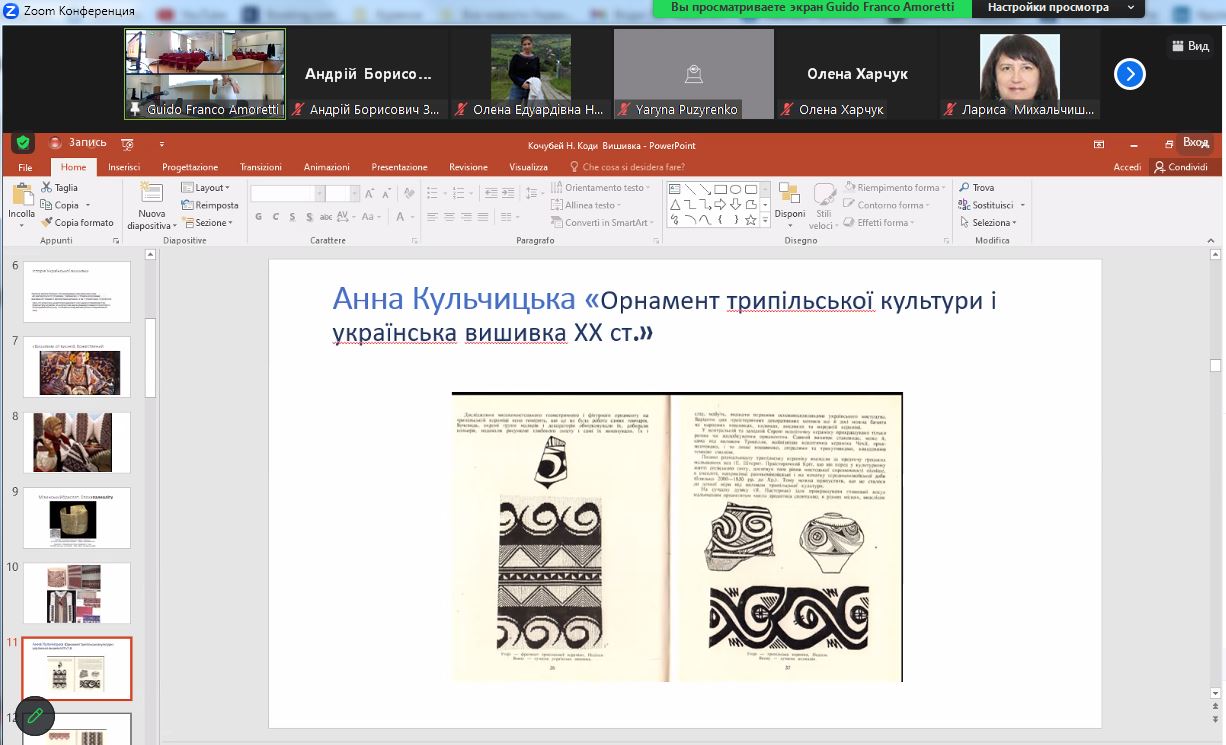Open the Transizioni ribbon tab

pyautogui.click(x=260, y=167)
